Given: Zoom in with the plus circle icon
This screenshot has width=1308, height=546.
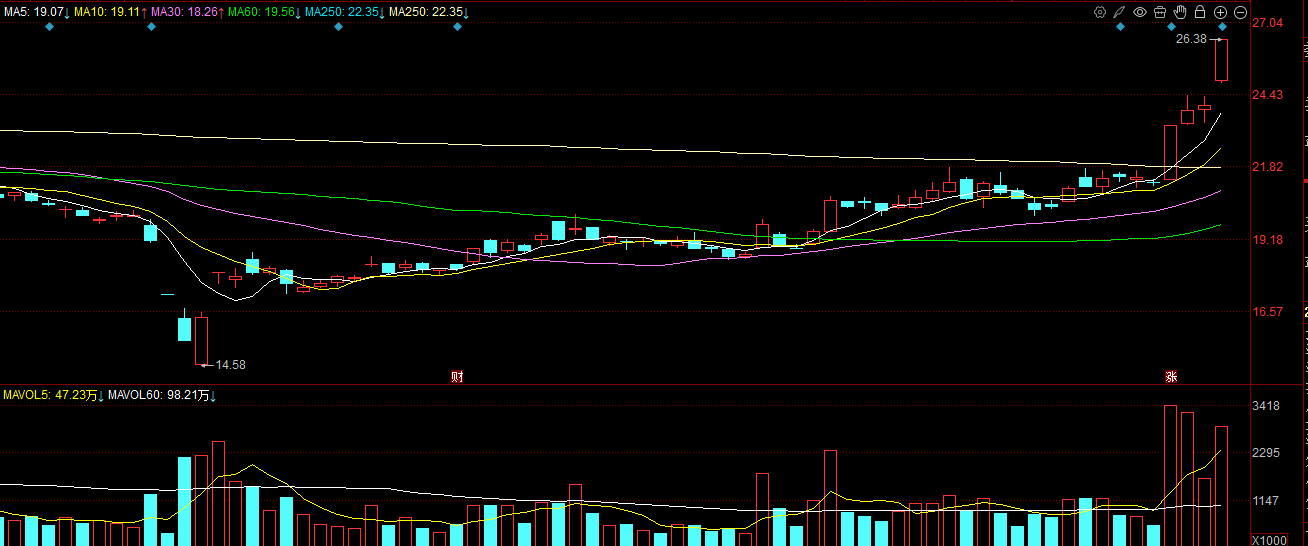Looking at the screenshot, I should [x=1221, y=12].
